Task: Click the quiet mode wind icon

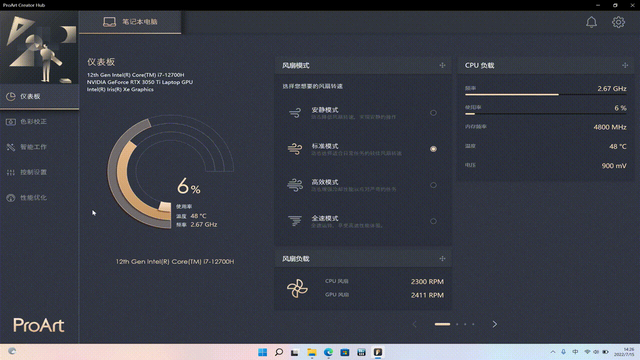Action: (295, 112)
